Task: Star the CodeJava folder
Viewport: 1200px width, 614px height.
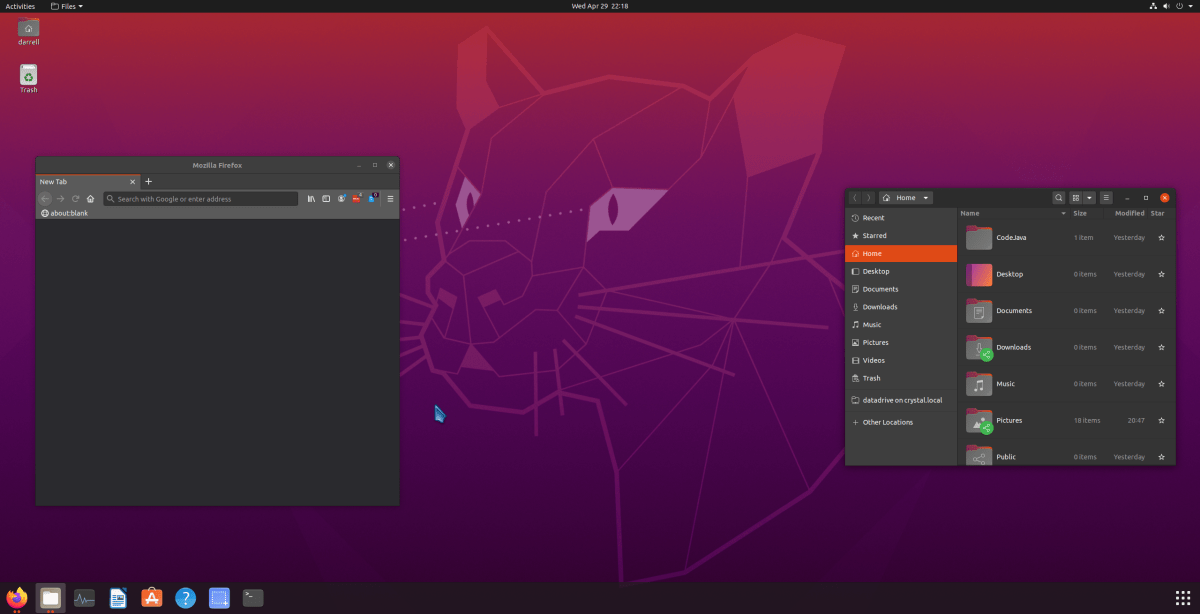Action: [x=1161, y=237]
